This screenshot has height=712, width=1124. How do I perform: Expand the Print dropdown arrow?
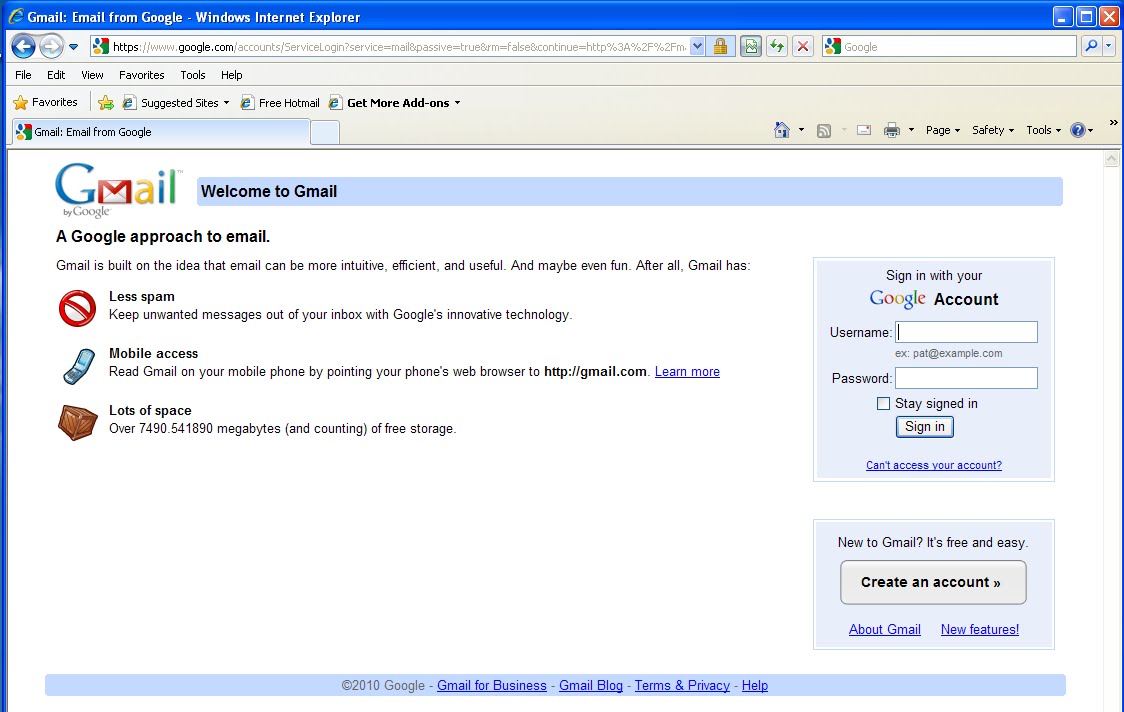[x=911, y=130]
